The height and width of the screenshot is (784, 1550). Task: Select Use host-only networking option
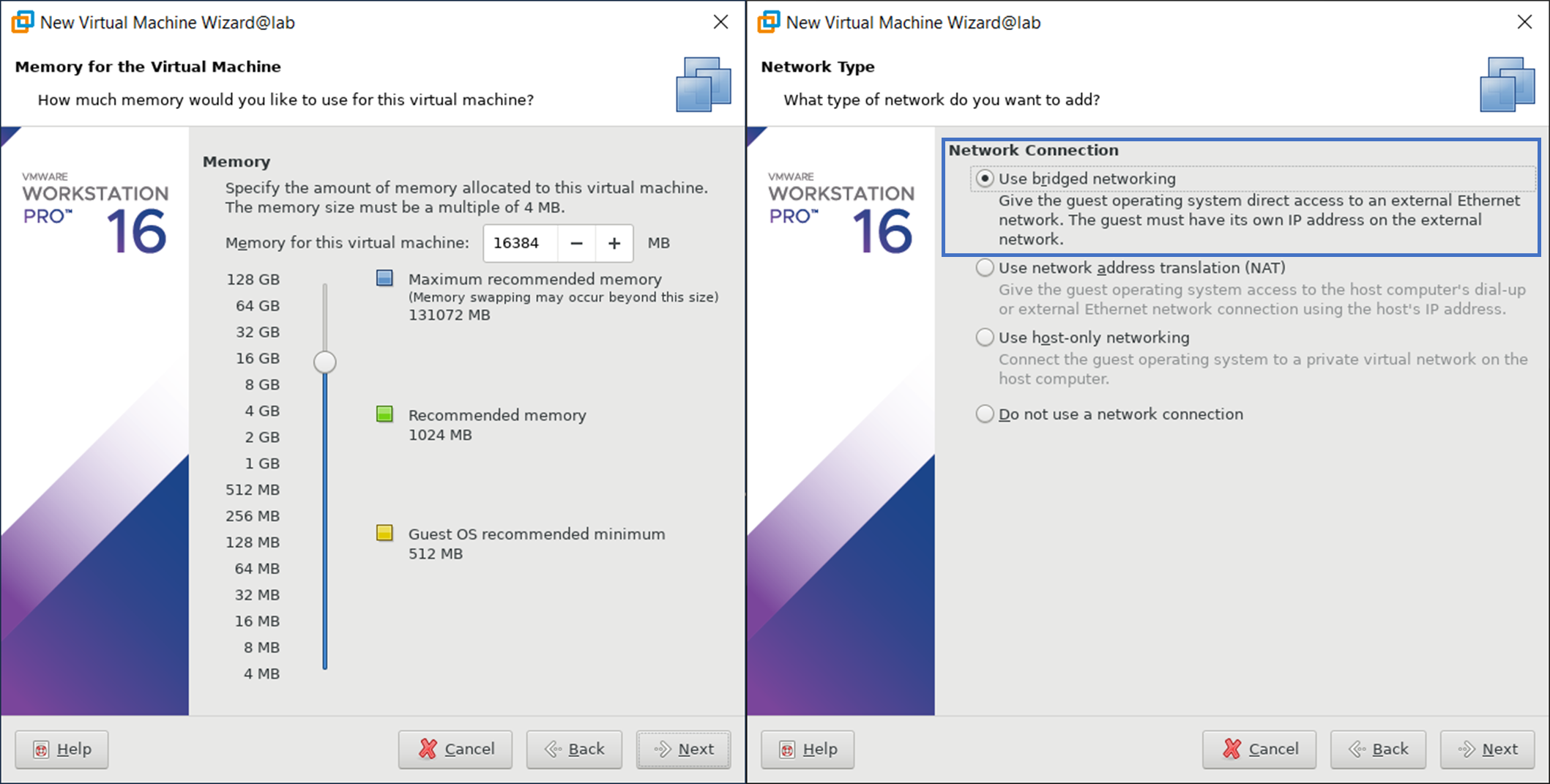(x=985, y=337)
